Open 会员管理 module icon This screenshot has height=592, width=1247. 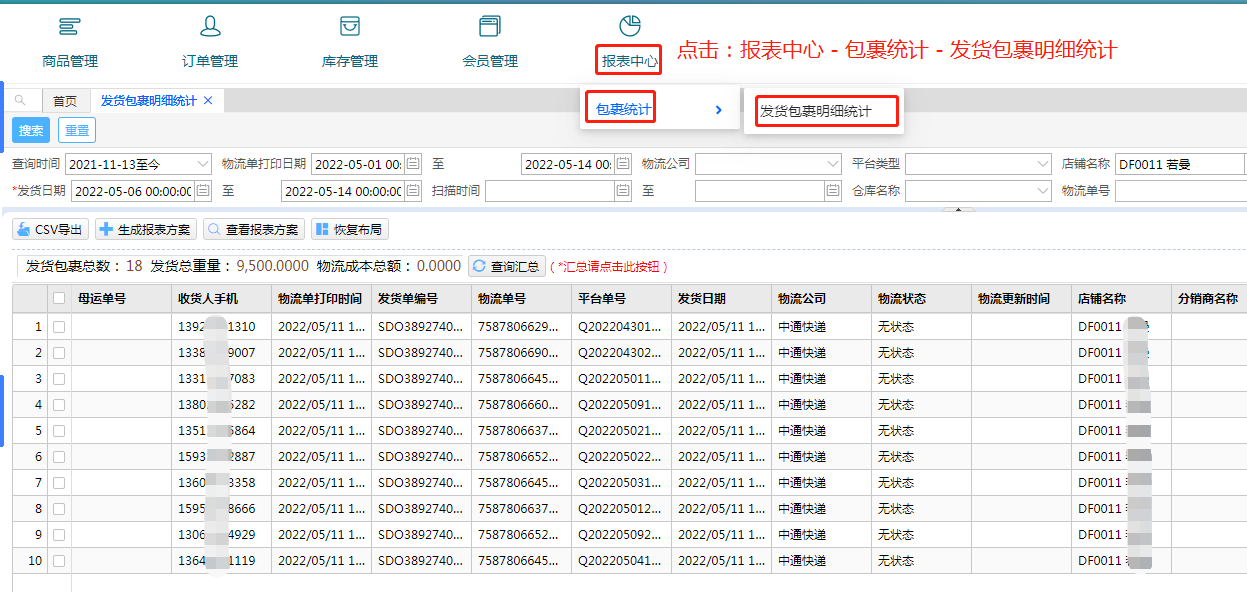[x=490, y=27]
